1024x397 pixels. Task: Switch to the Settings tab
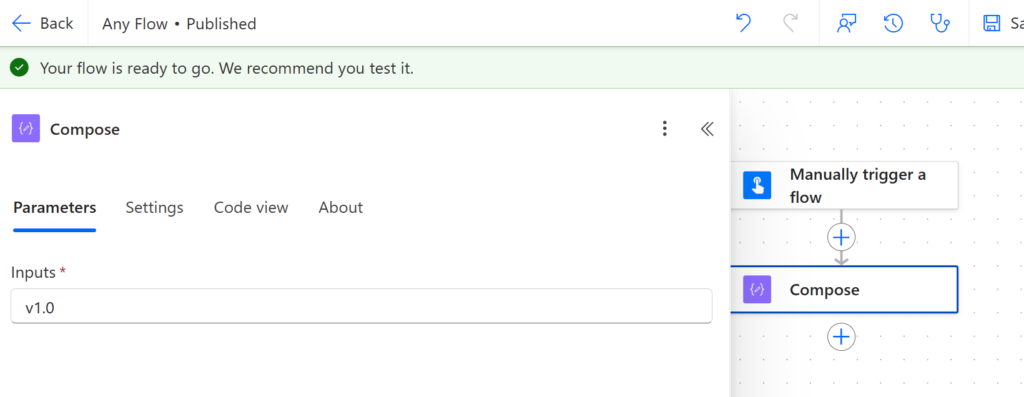154,208
